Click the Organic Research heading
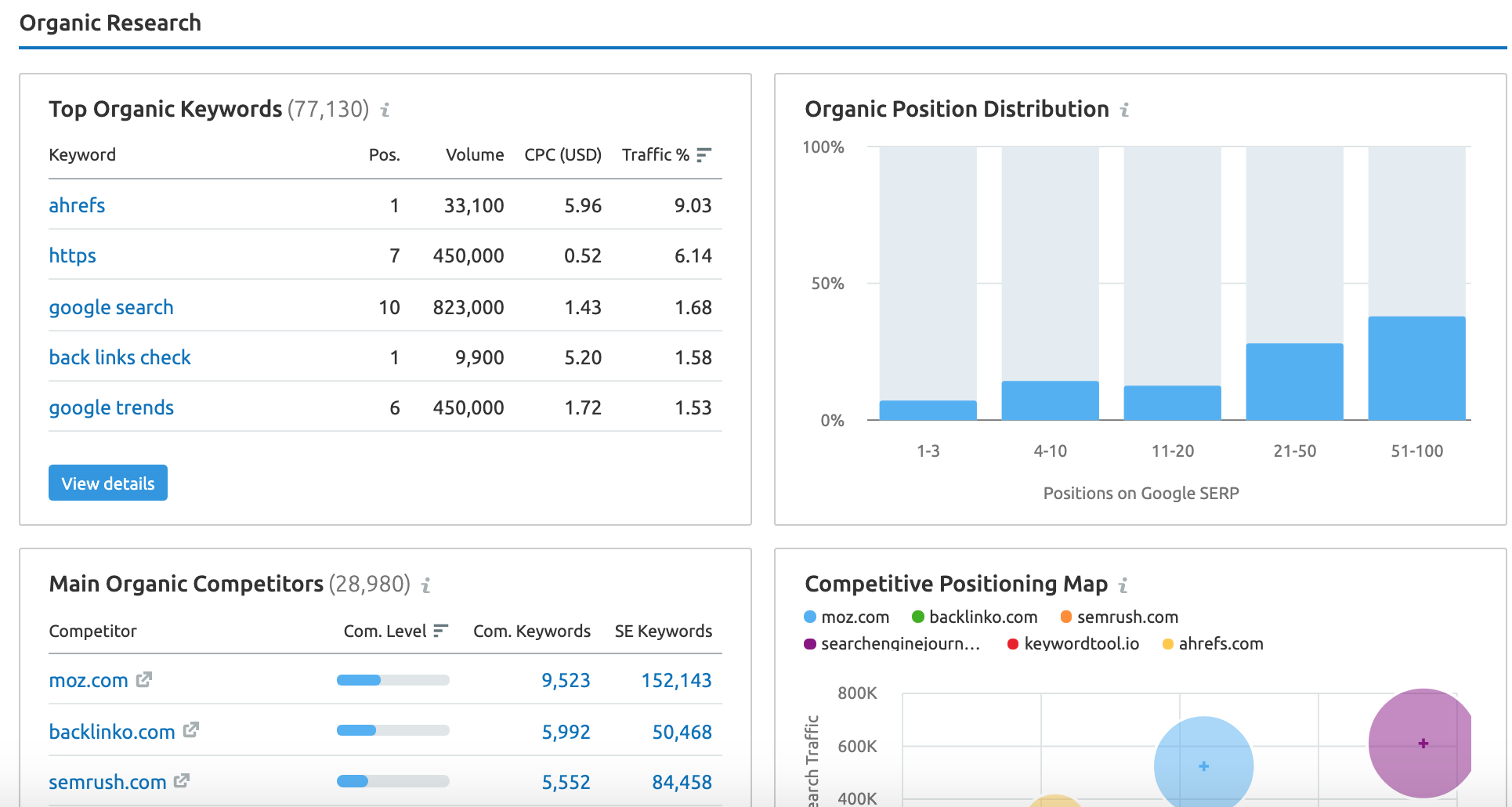 click(110, 24)
